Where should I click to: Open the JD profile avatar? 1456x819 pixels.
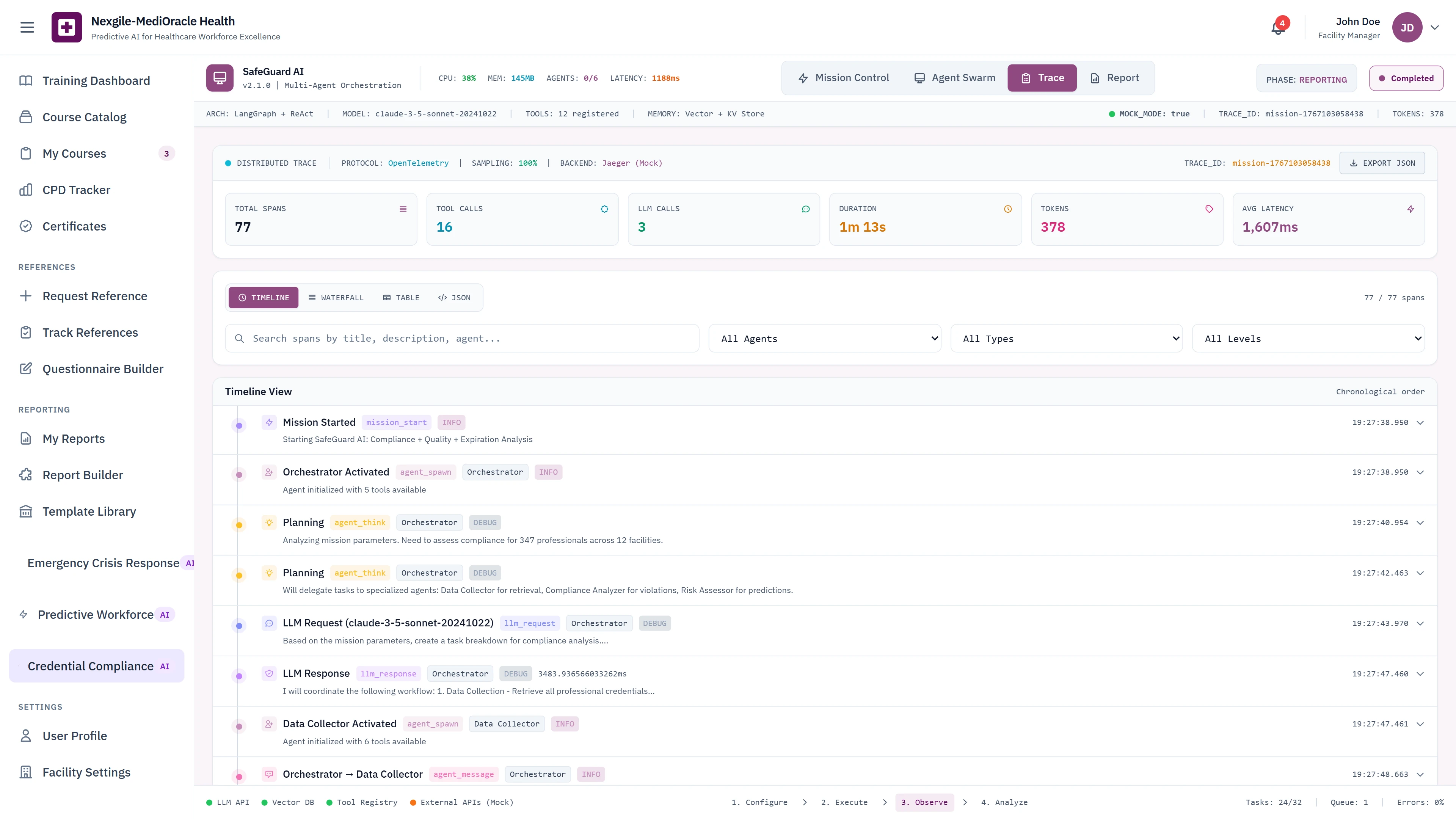coord(1407,27)
